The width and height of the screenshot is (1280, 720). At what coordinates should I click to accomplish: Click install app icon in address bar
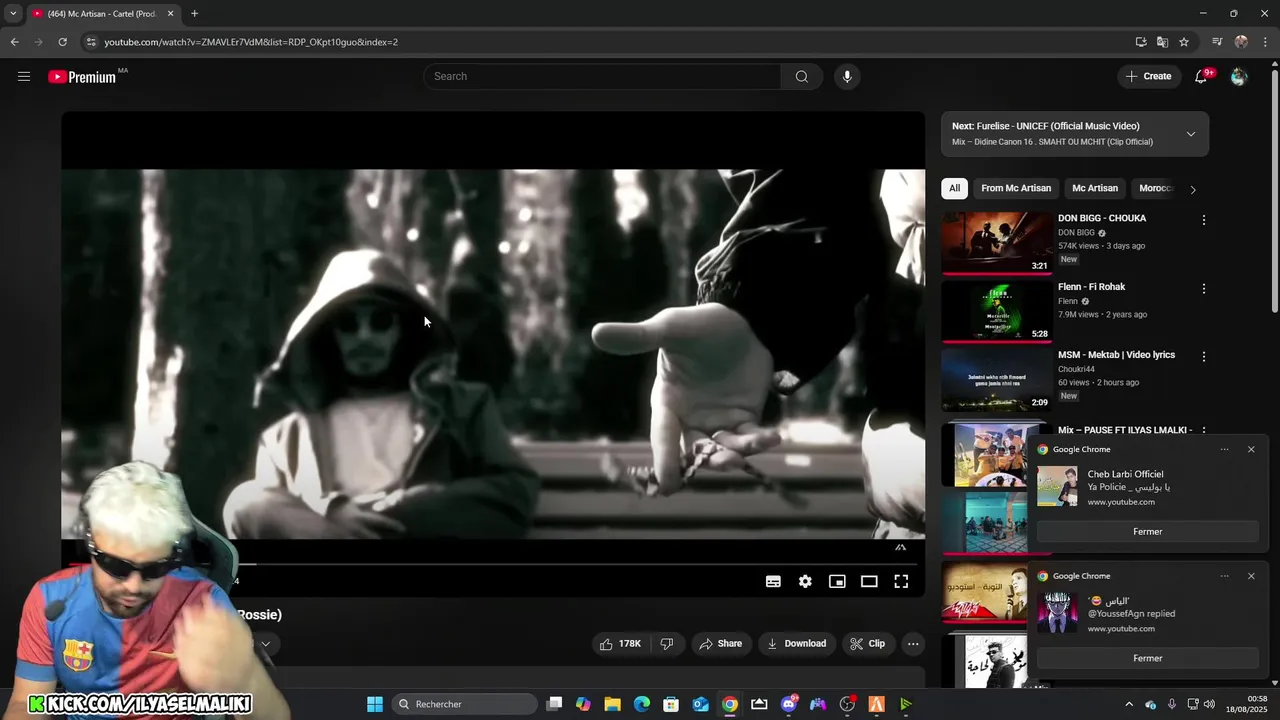(1141, 42)
